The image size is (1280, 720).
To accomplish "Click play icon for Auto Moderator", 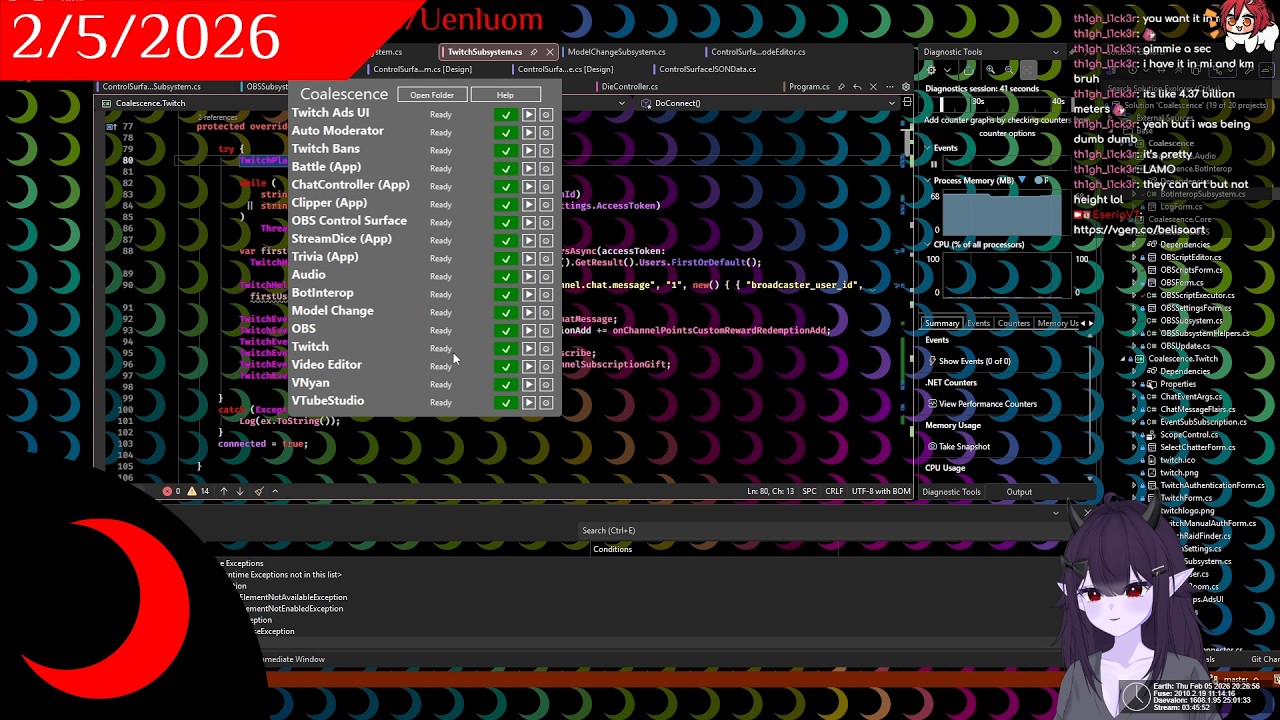I will (529, 133).
